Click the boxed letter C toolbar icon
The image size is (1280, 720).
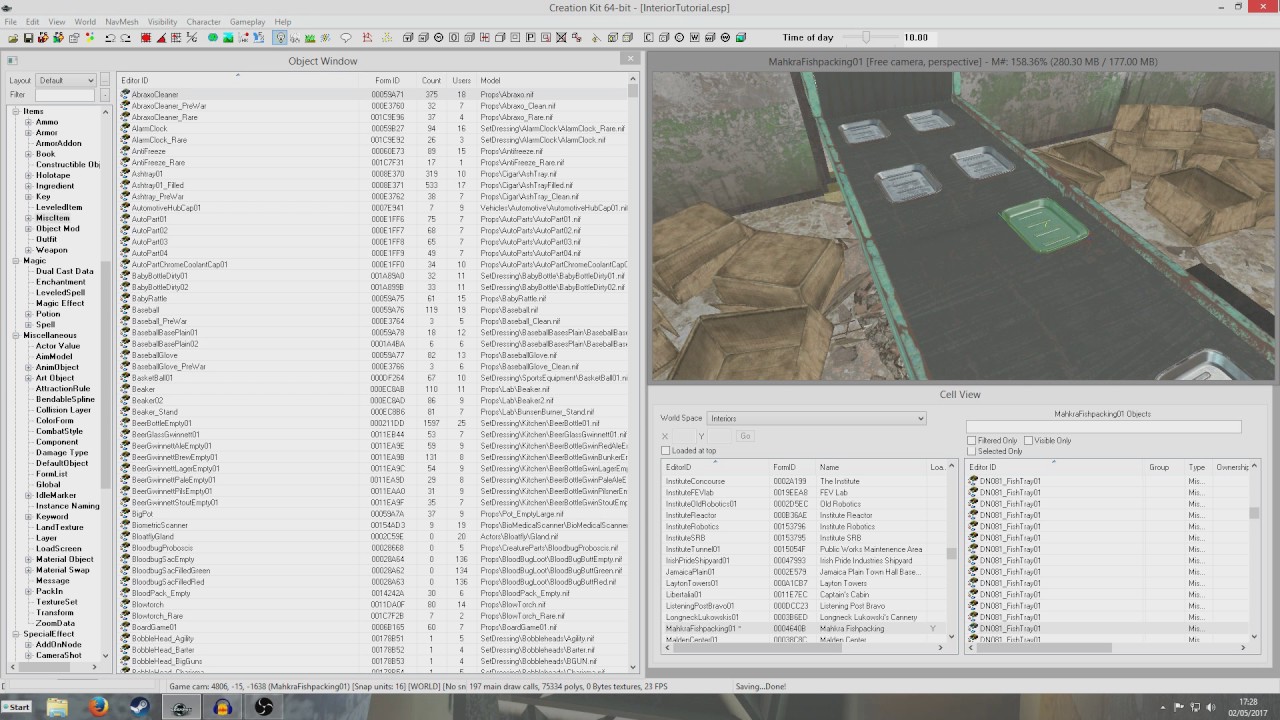(649, 38)
